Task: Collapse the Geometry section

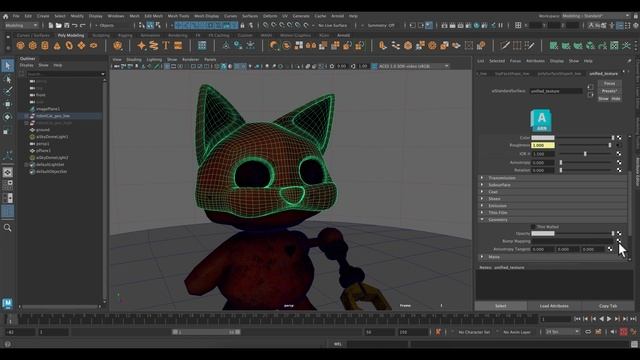Action: [x=553, y=220]
